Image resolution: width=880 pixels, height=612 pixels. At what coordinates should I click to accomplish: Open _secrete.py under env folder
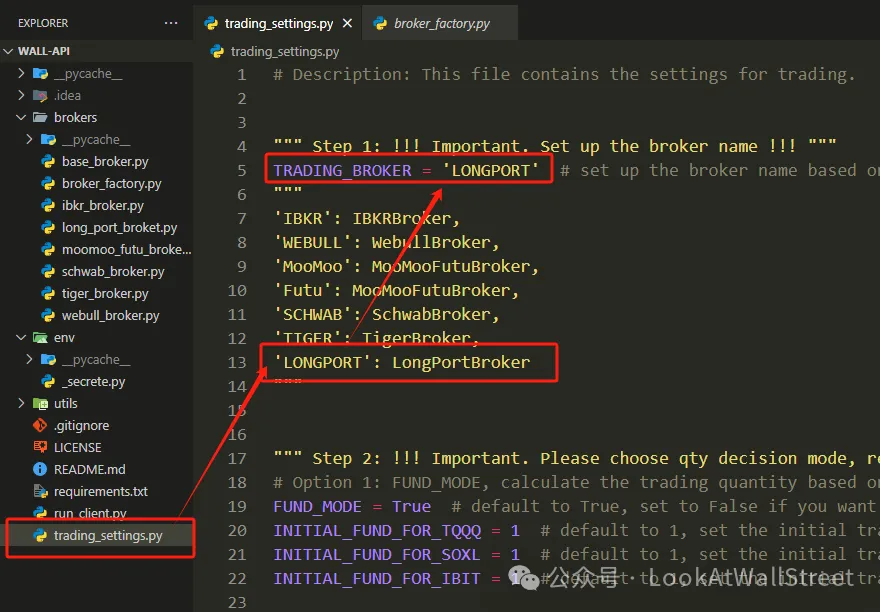click(93, 382)
